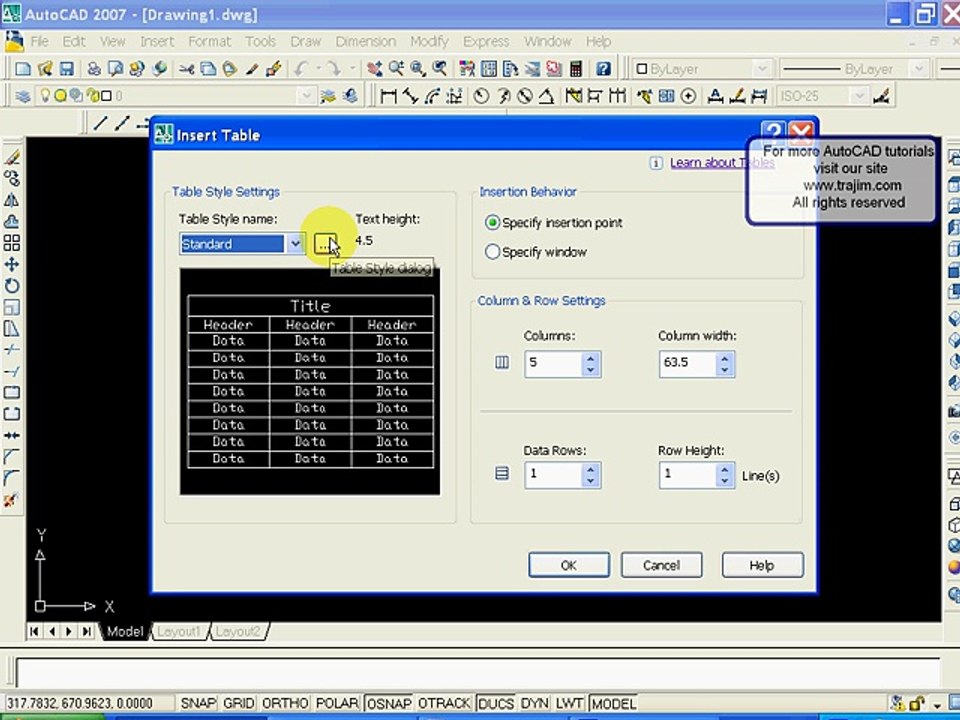Click the New drawing toolbar icon
This screenshot has height=720, width=960.
coord(23,69)
